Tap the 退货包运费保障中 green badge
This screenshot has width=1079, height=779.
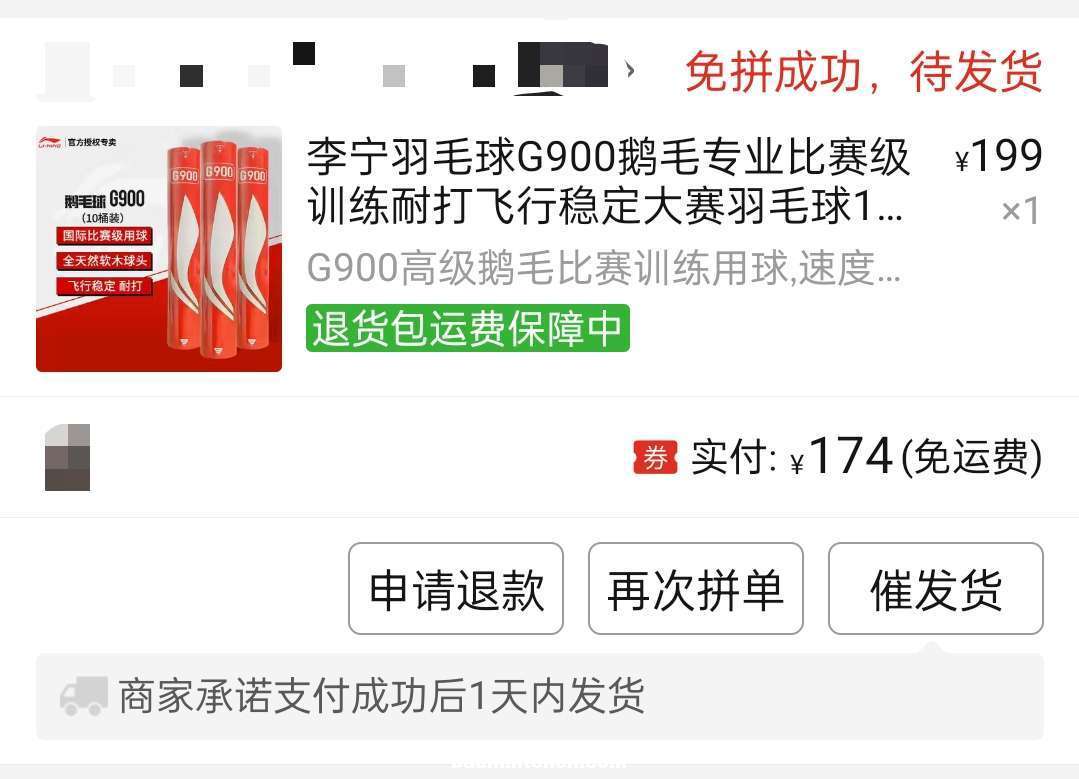[468, 328]
